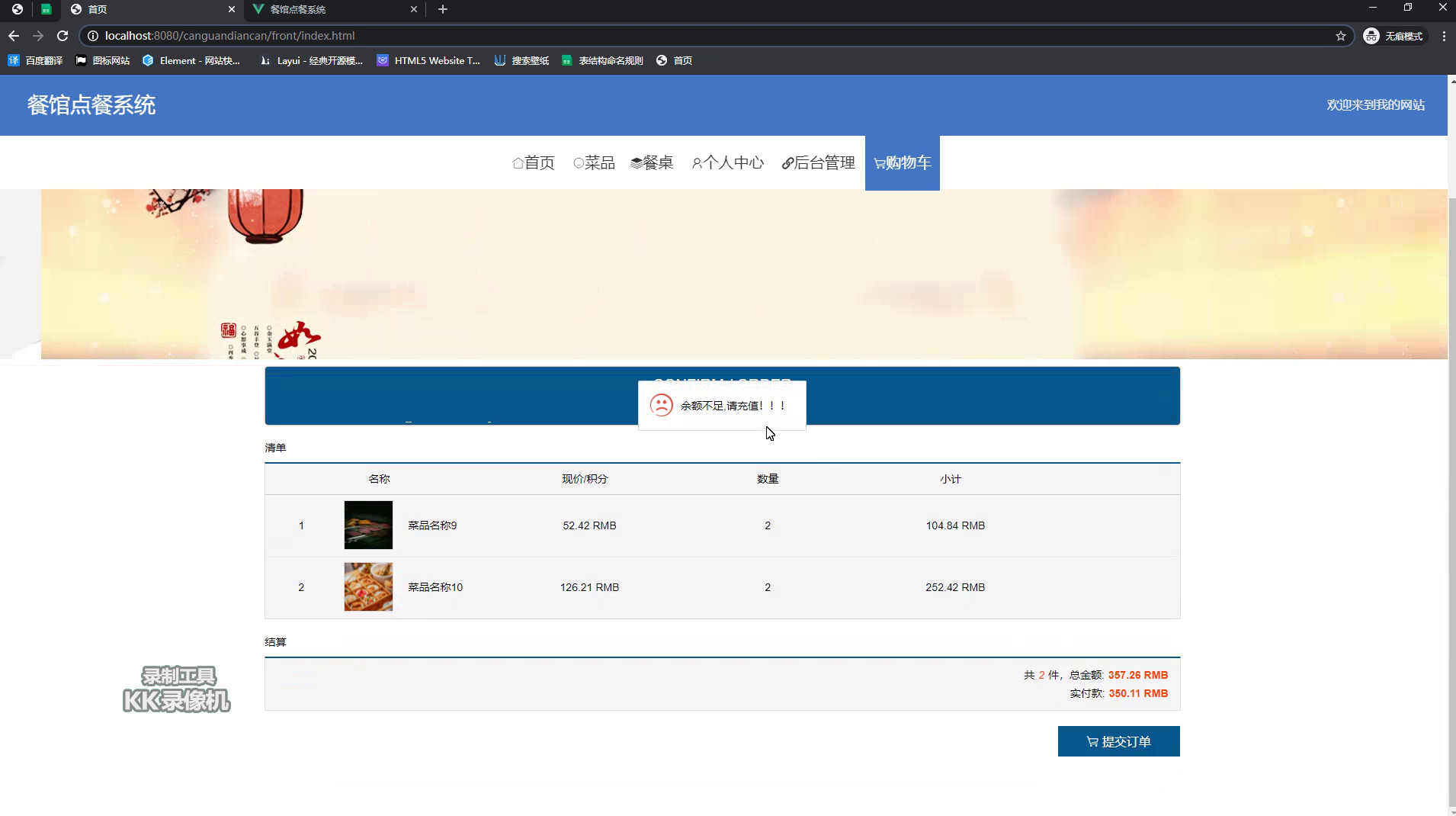Screen dimensions: 1456x816
Task: Click the 名称 column header
Action: tap(379, 479)
